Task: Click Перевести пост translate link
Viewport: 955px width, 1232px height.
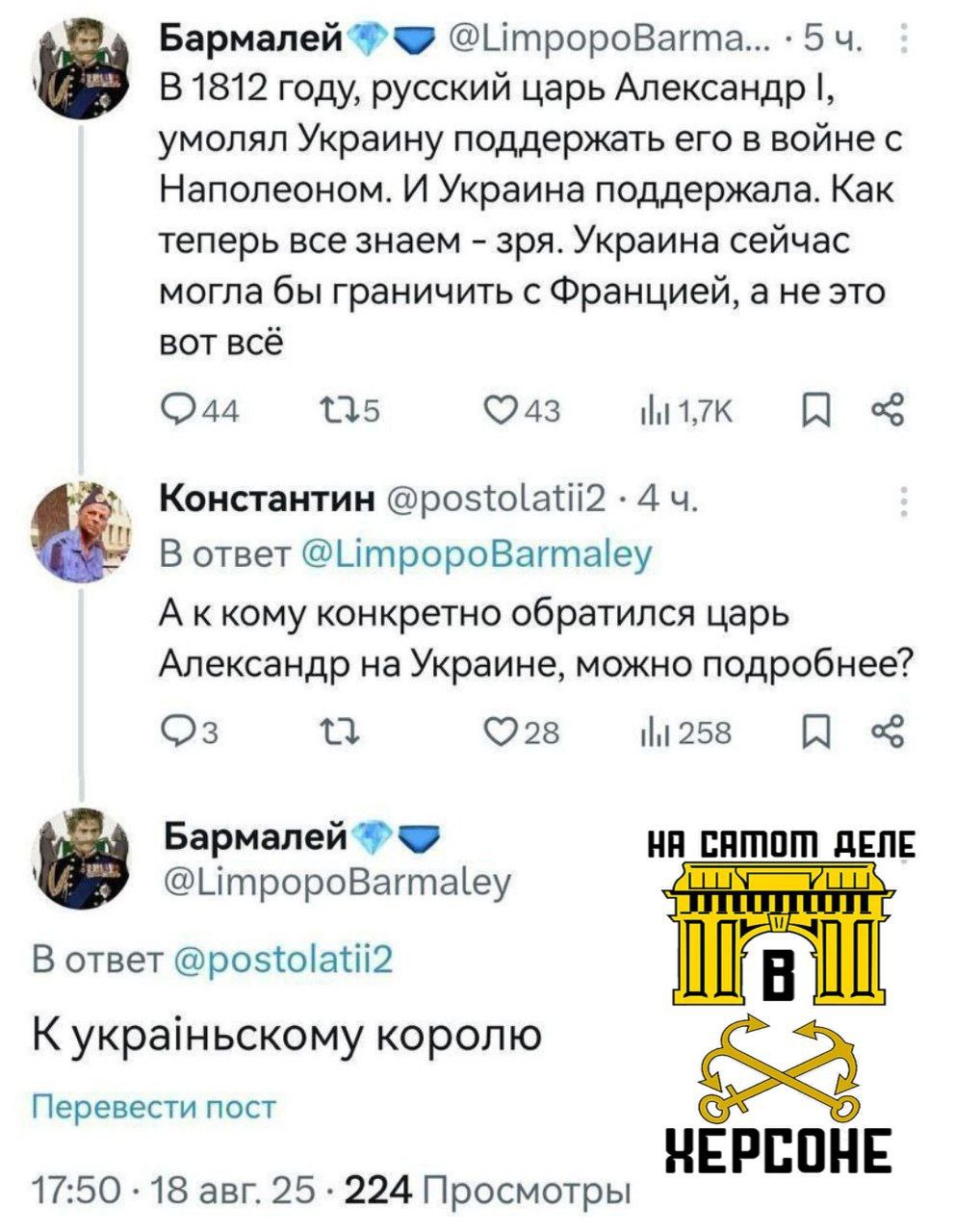Action: coord(154,1107)
